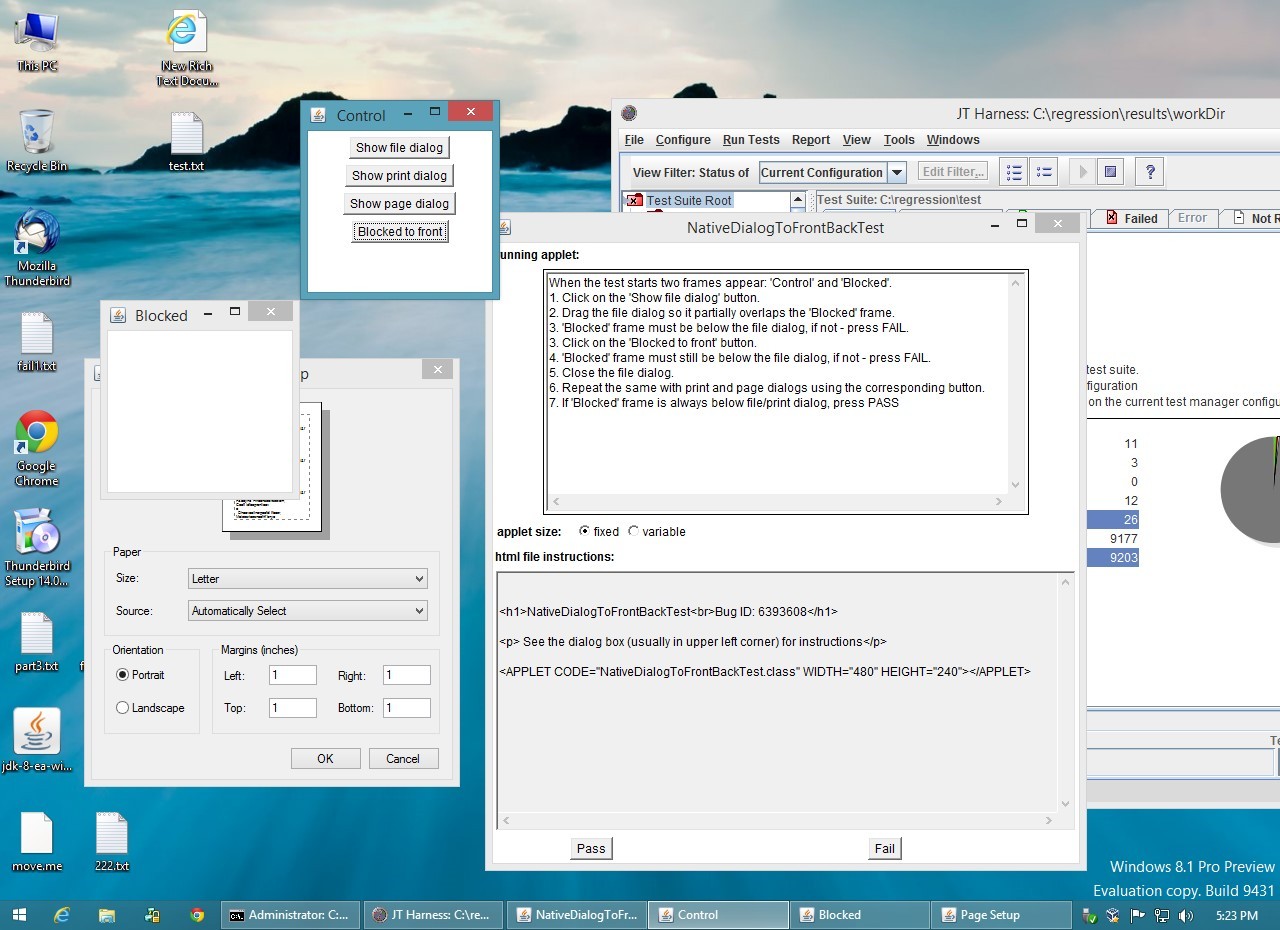This screenshot has width=1280, height=930.
Task: Switch to the Failed tab
Action: coord(1132,218)
